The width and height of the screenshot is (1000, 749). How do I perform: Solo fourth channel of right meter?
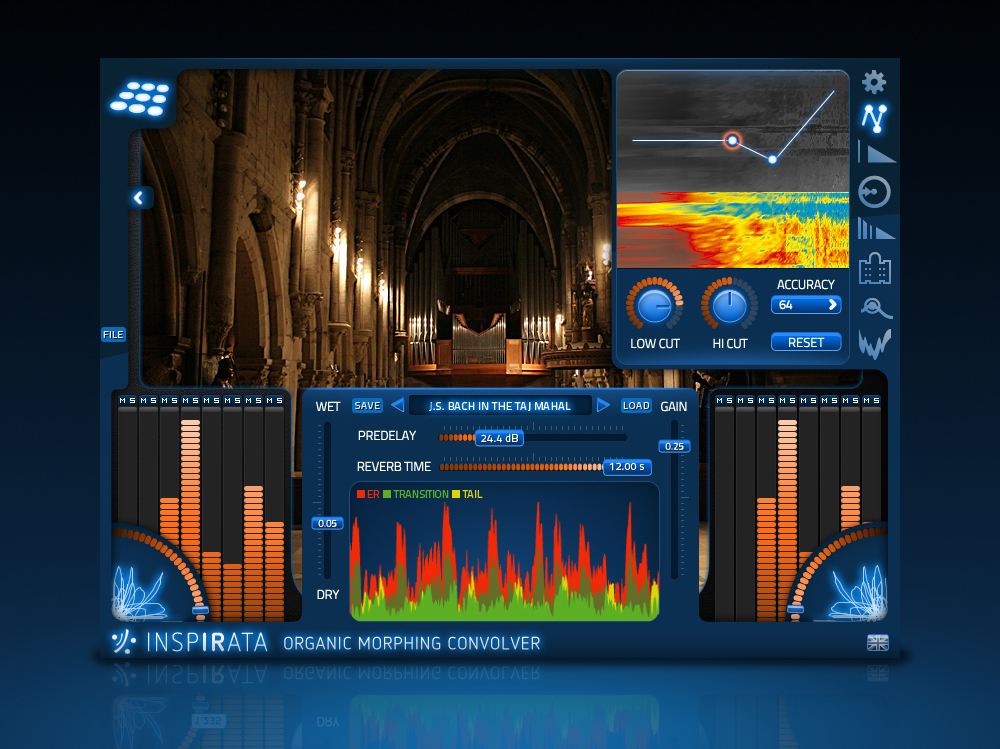pyautogui.click(x=792, y=400)
